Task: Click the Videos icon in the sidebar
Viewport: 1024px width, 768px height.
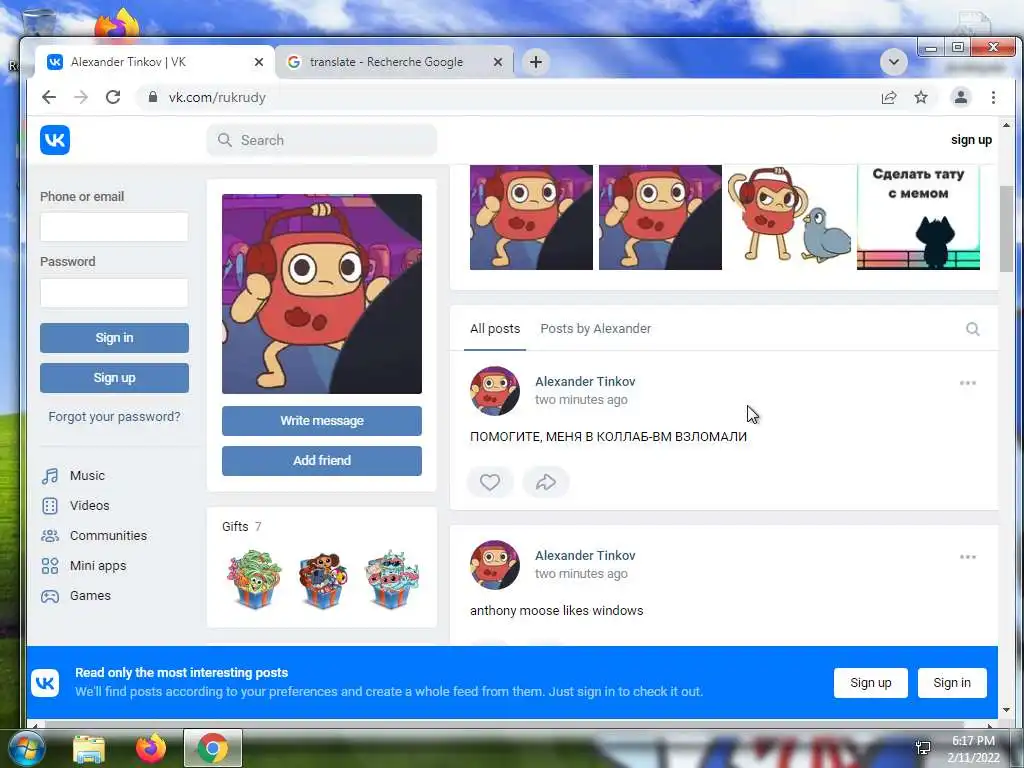Action: [50, 505]
